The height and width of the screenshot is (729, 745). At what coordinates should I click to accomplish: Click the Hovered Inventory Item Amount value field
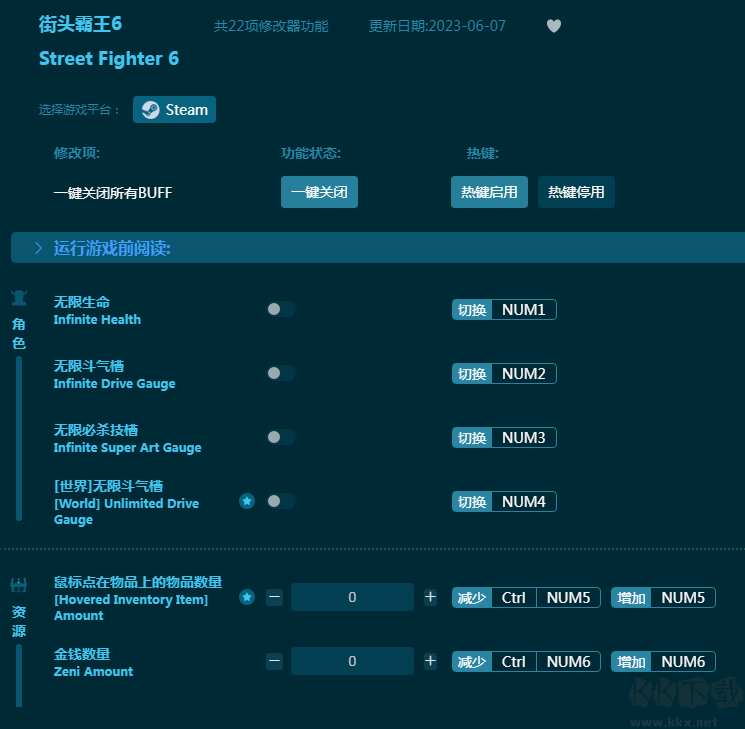(x=352, y=597)
